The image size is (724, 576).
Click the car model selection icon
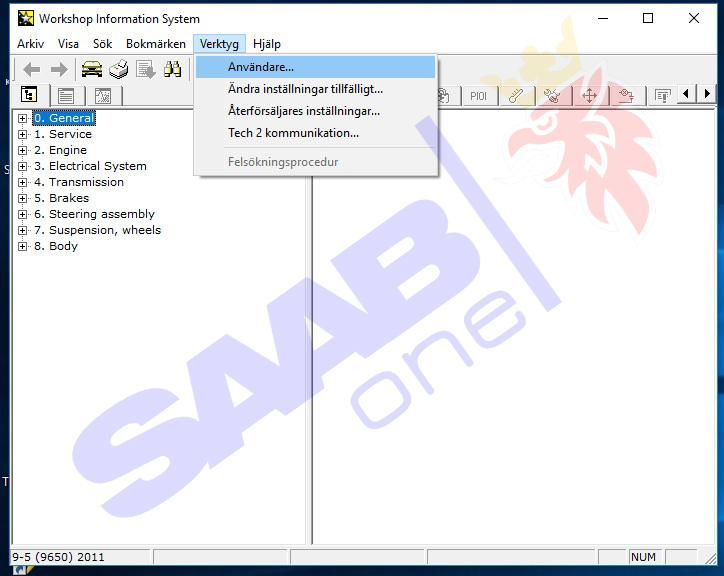[x=92, y=69]
